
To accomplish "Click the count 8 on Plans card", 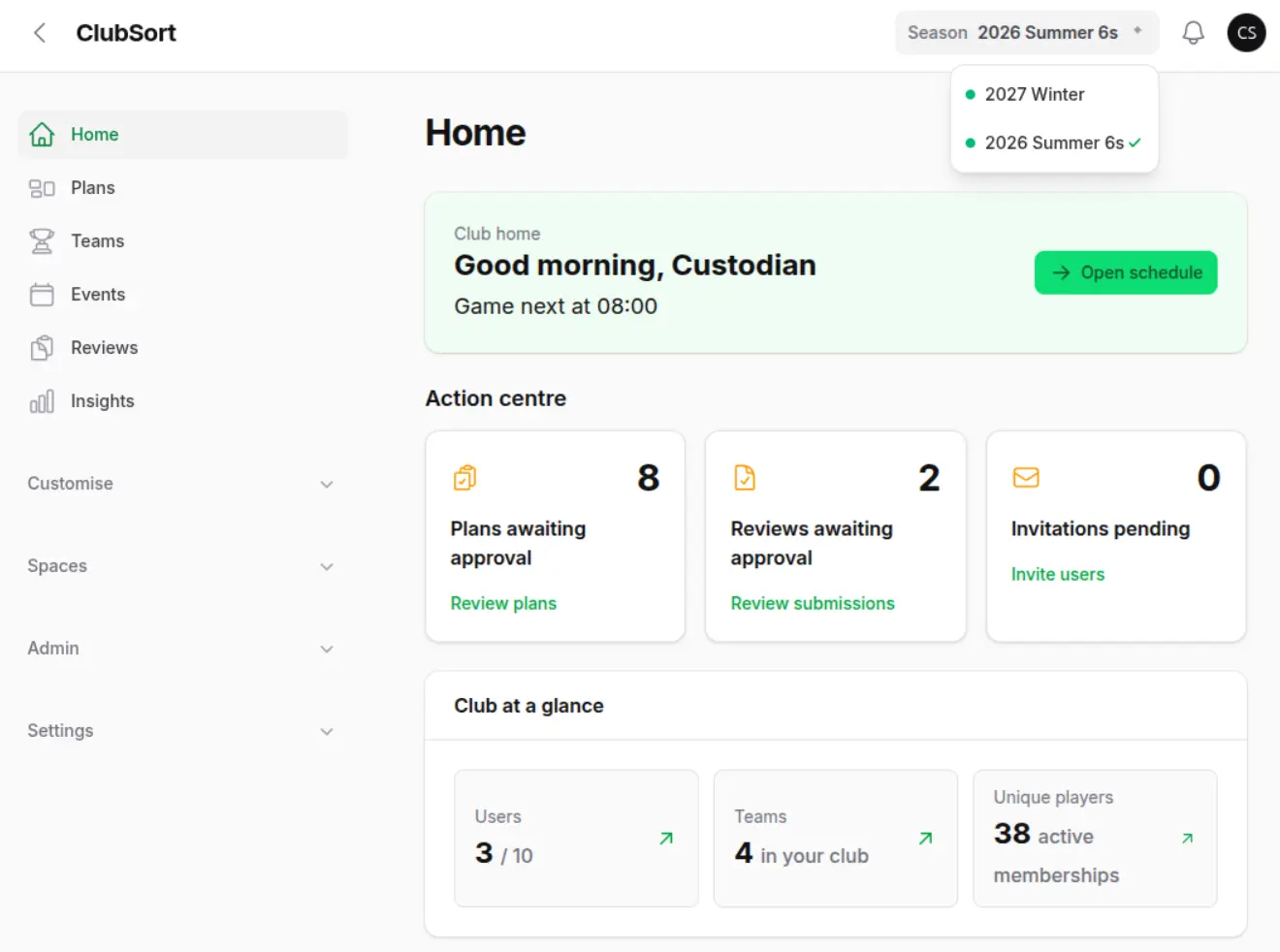I will click(x=649, y=478).
